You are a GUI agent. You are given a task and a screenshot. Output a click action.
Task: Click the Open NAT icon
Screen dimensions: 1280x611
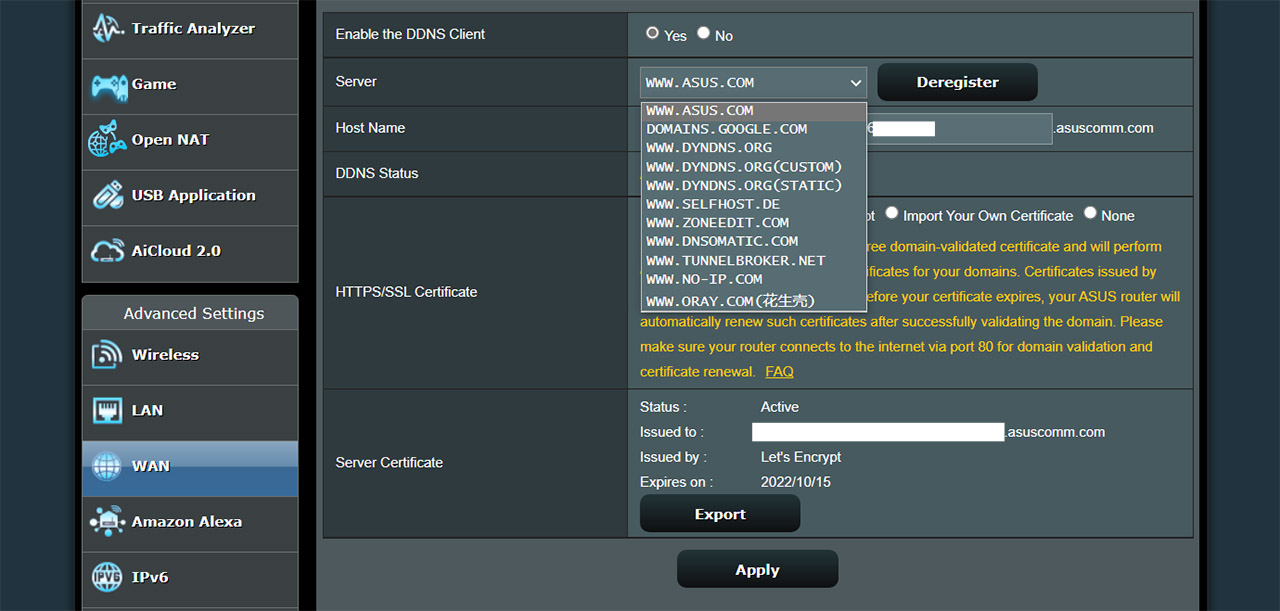point(108,140)
